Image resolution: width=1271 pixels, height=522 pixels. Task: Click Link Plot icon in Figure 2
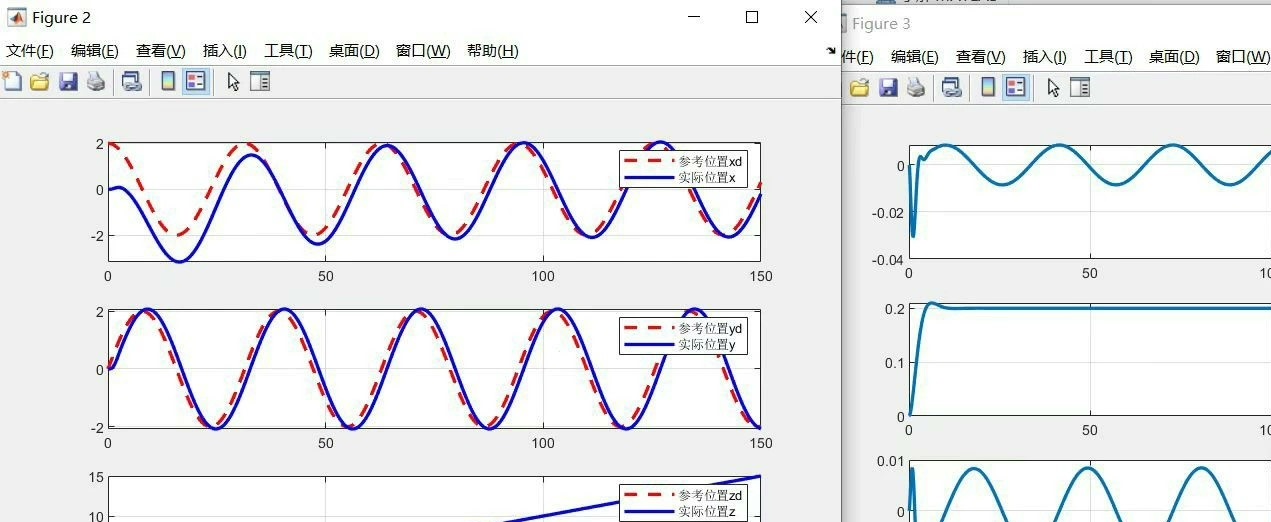(131, 82)
